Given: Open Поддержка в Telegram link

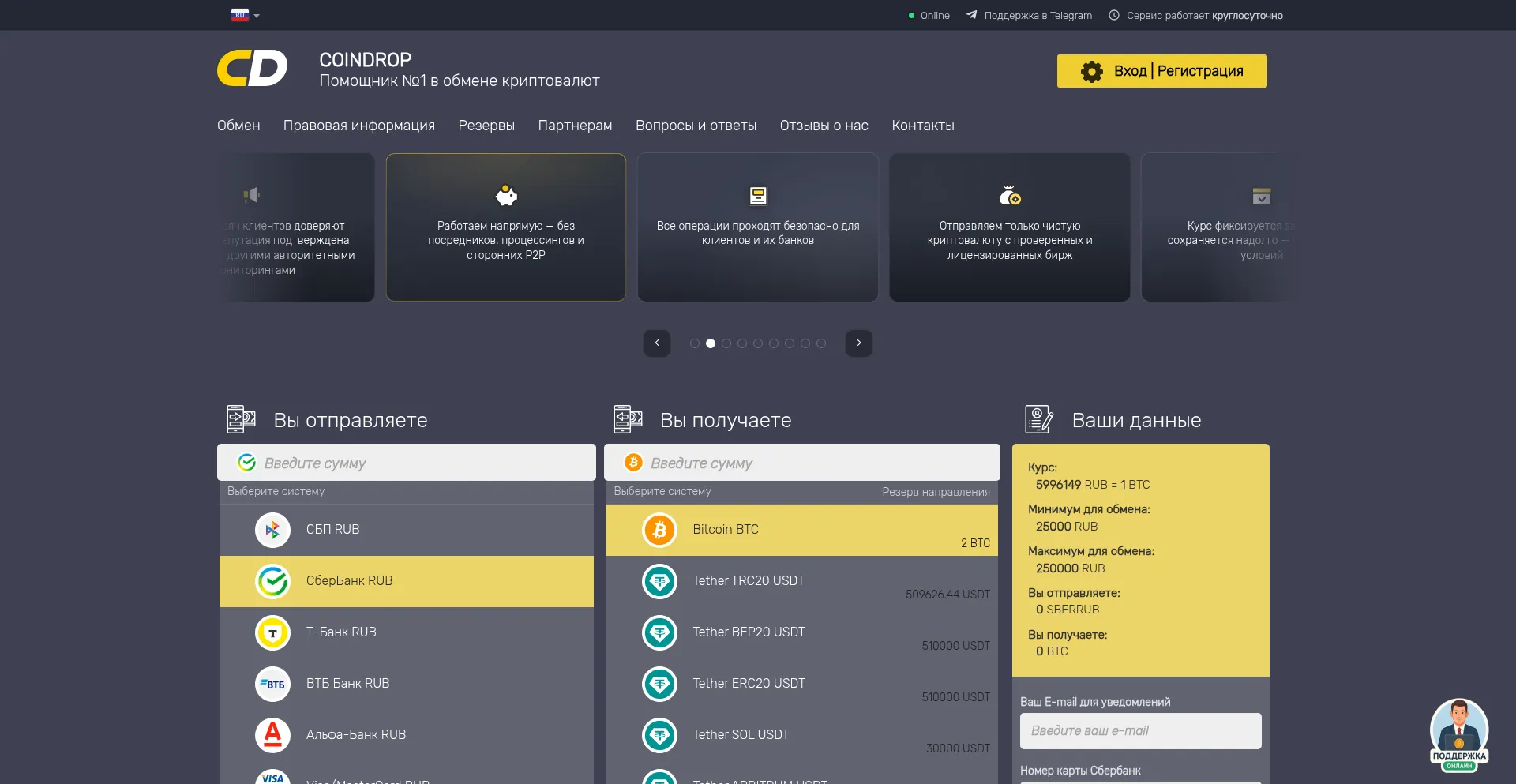Looking at the screenshot, I should [x=1038, y=15].
